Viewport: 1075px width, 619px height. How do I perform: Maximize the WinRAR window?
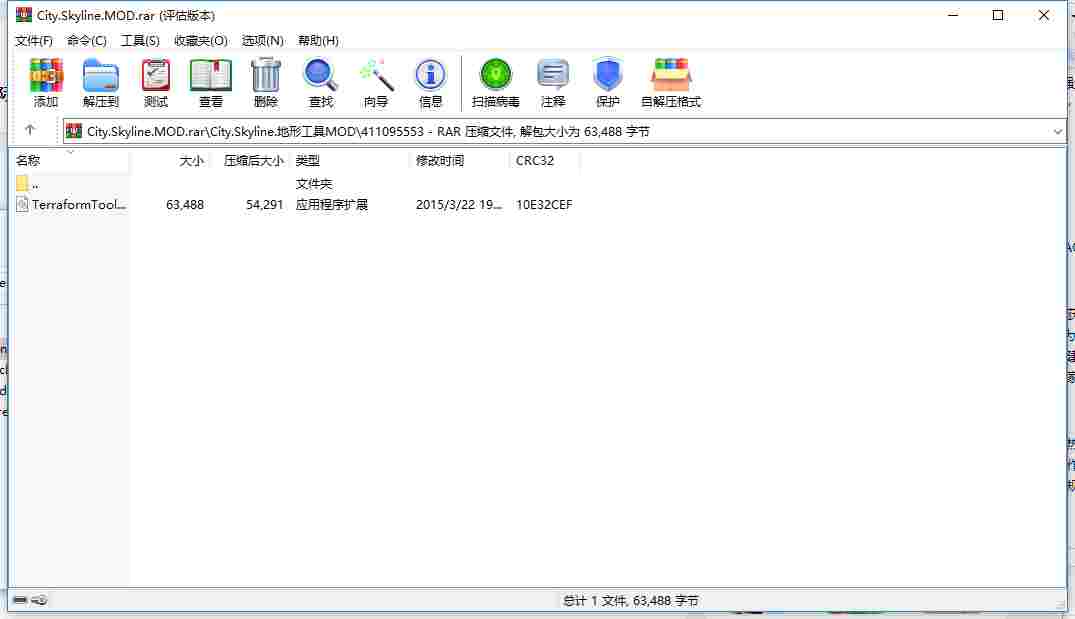point(998,15)
